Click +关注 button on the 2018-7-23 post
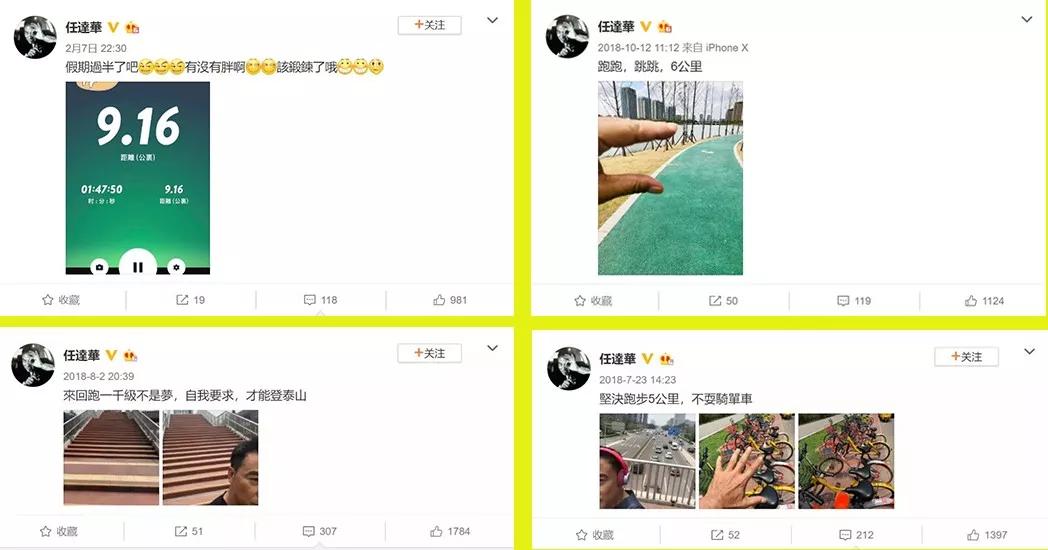This screenshot has width=1048, height=550. coord(966,357)
